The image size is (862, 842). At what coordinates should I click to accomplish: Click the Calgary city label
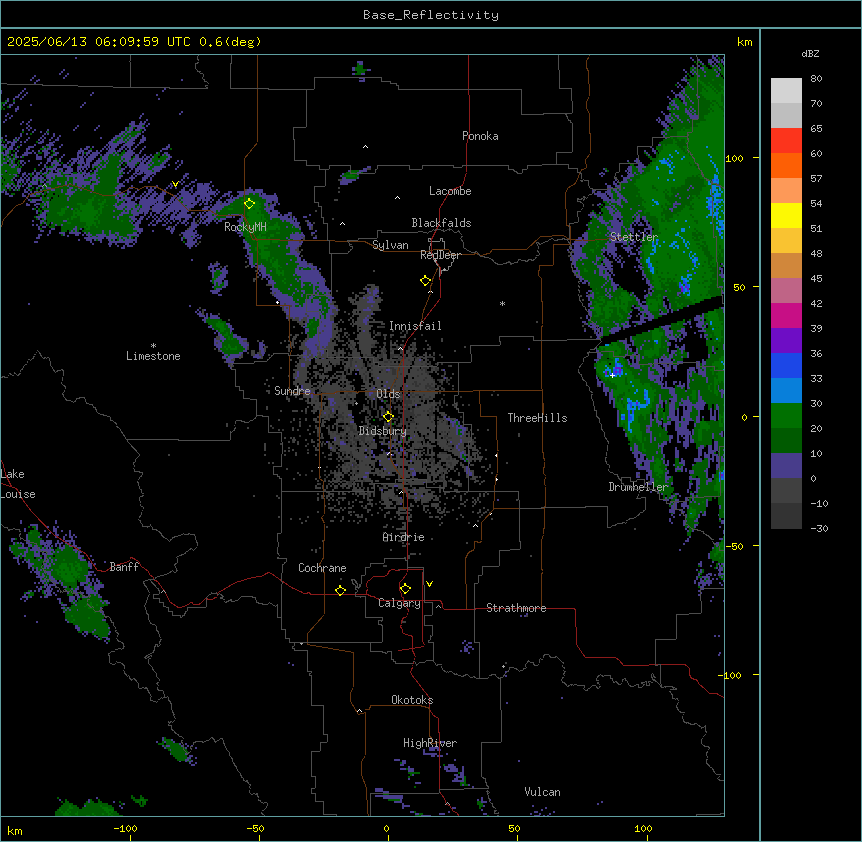[x=400, y=603]
